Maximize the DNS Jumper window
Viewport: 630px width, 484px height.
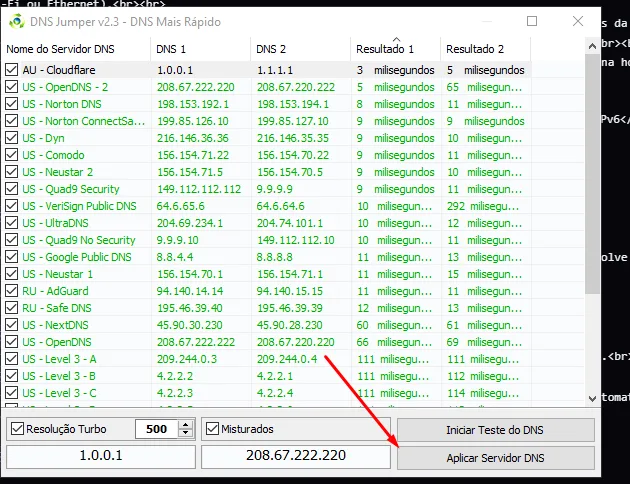click(x=532, y=21)
